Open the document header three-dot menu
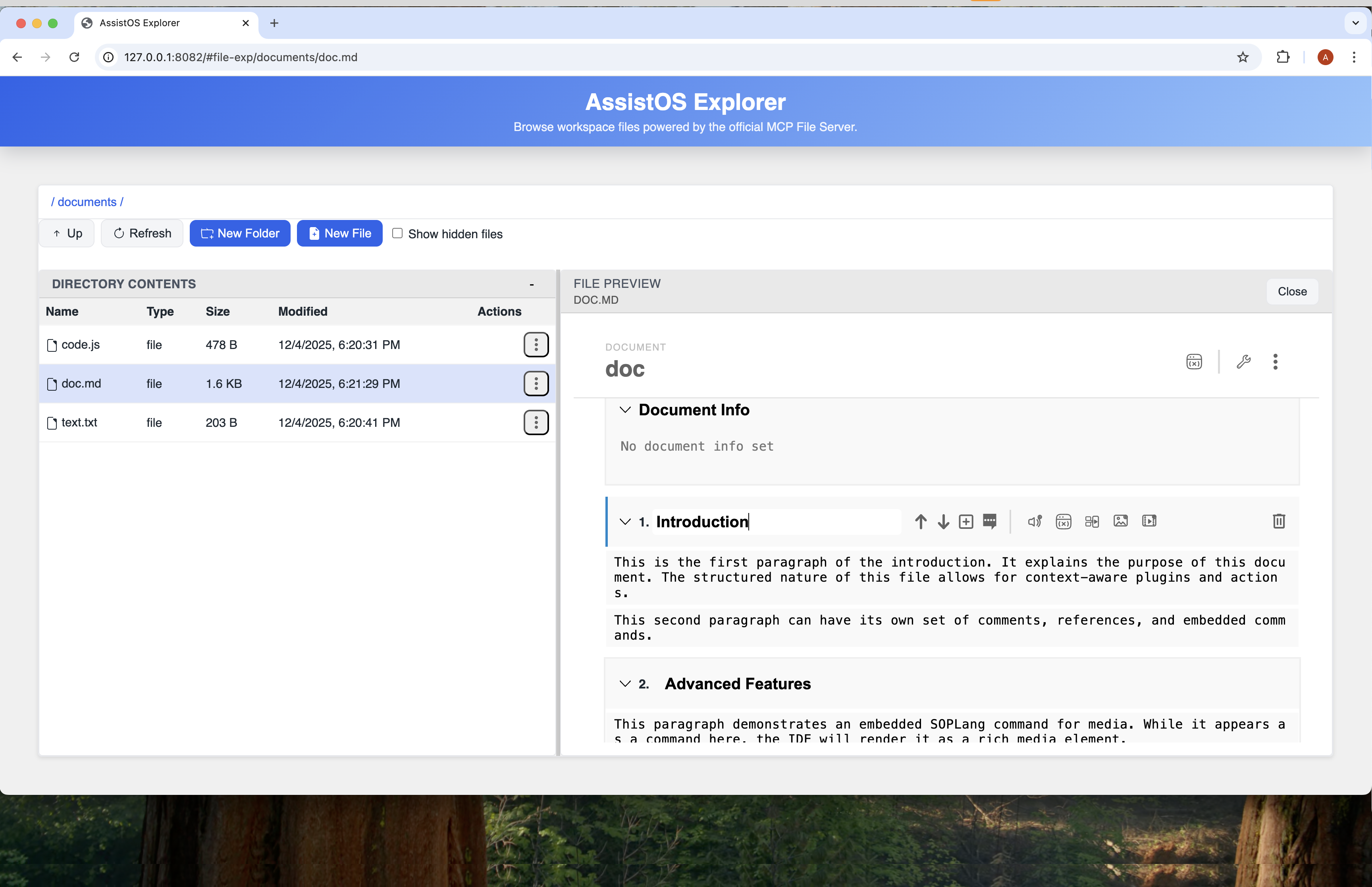The width and height of the screenshot is (1372, 887). (x=1275, y=362)
